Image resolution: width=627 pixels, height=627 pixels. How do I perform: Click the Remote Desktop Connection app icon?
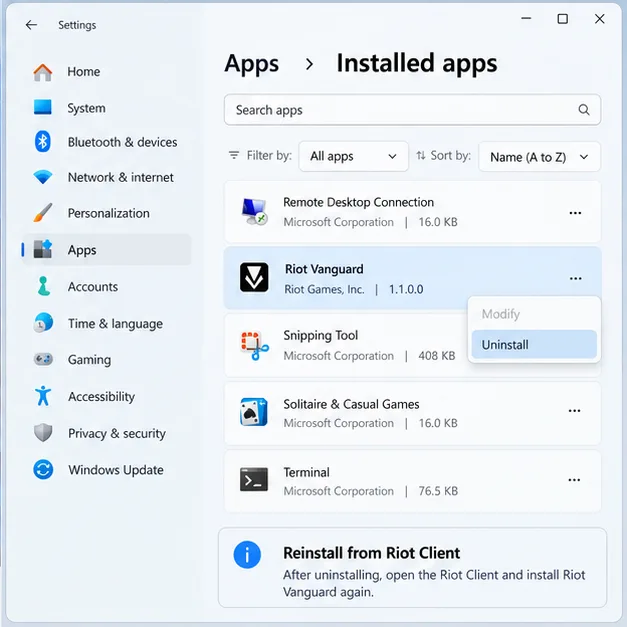click(x=254, y=212)
